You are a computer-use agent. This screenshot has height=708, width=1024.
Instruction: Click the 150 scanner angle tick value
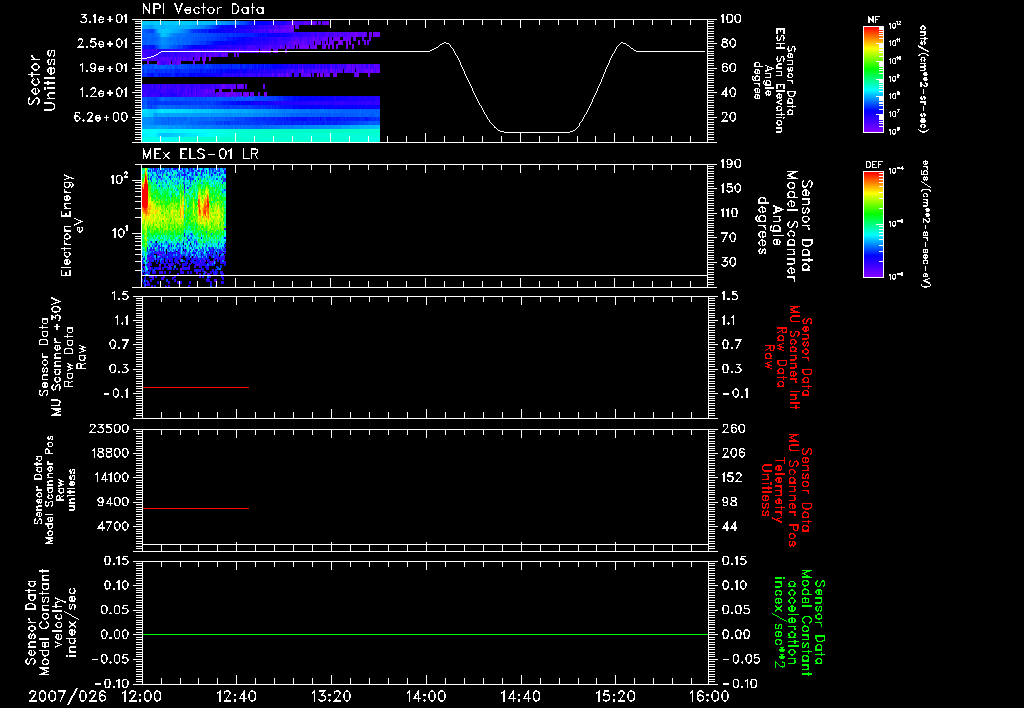[x=731, y=189]
